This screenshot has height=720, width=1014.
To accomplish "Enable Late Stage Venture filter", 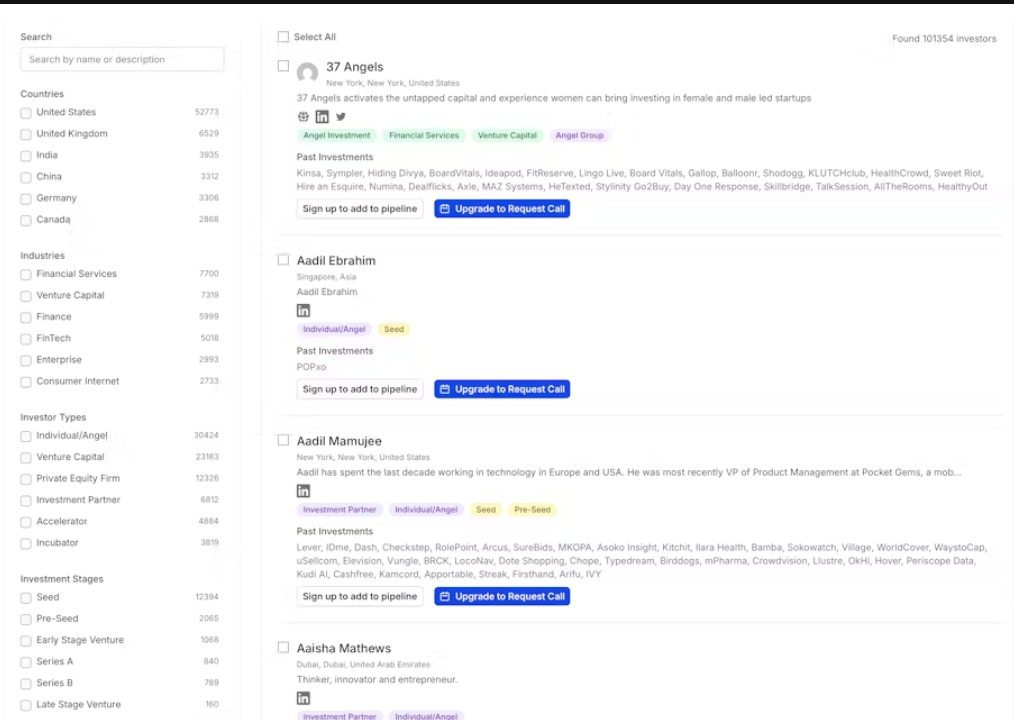I will [26, 705].
